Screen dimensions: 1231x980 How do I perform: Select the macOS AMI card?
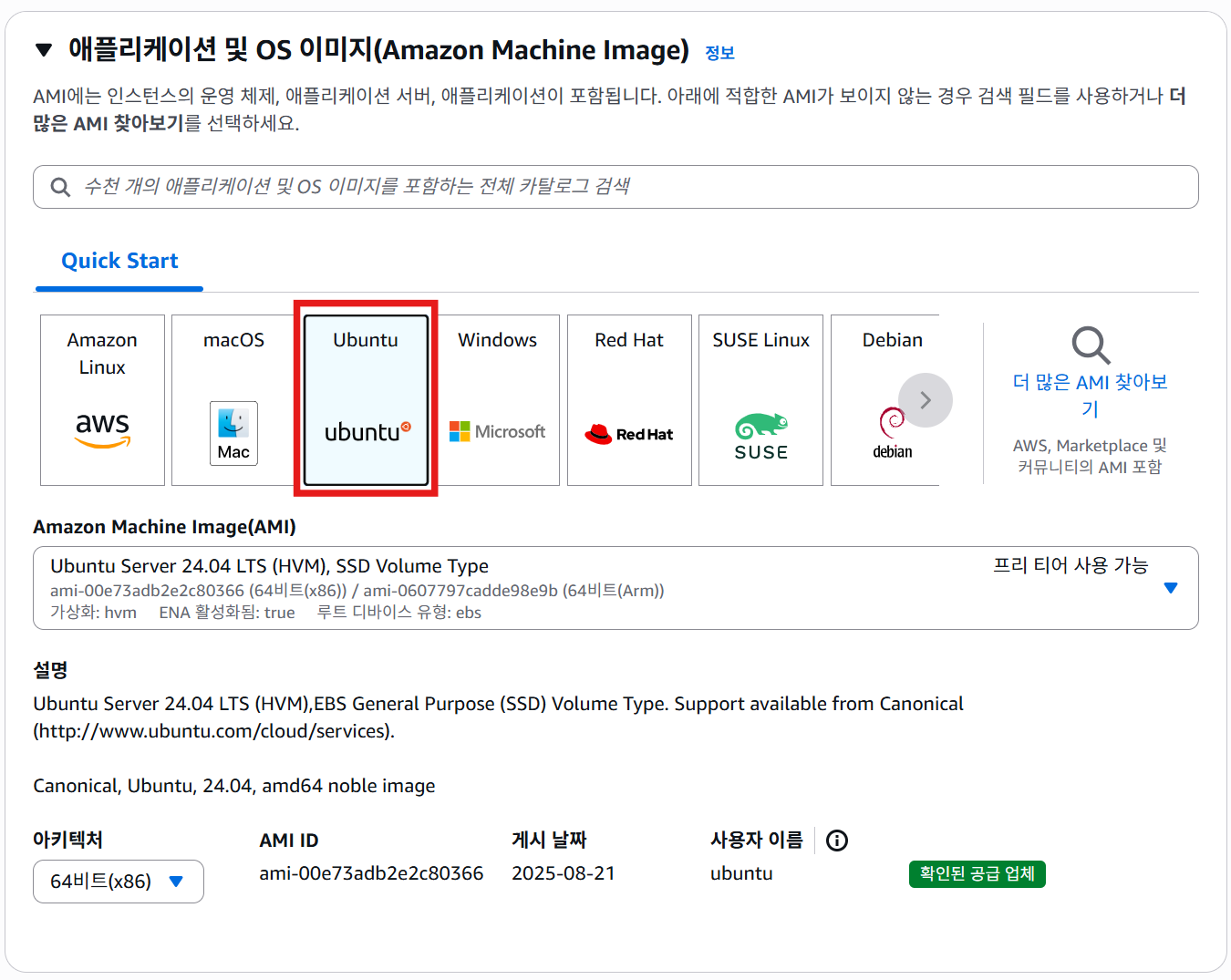click(x=233, y=400)
